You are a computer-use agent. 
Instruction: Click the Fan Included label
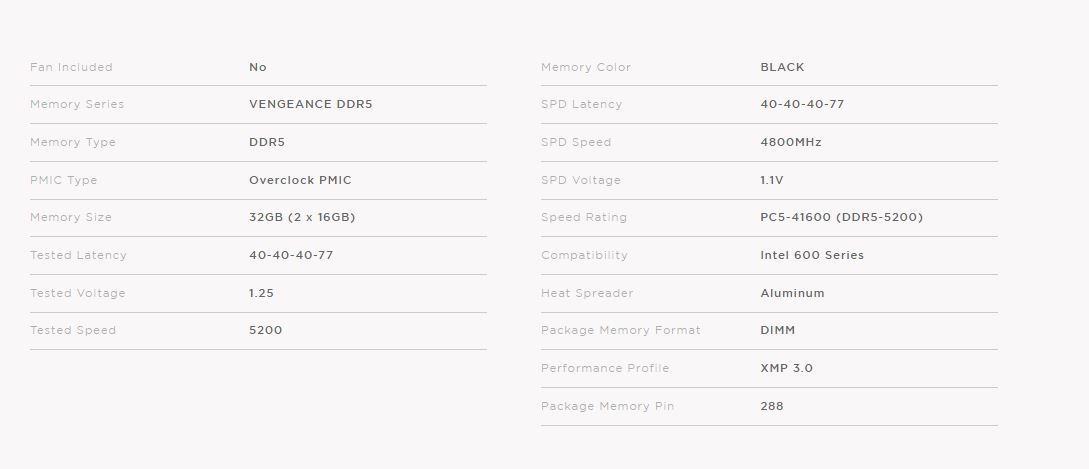71,67
